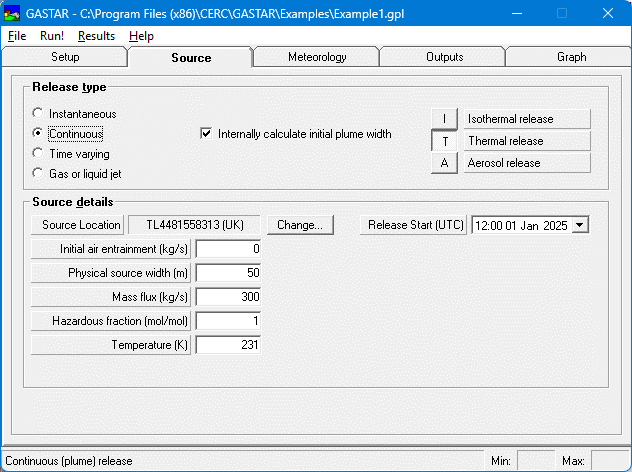The image size is (632, 472).
Task: Click the Change... location button
Action: [x=300, y=225]
